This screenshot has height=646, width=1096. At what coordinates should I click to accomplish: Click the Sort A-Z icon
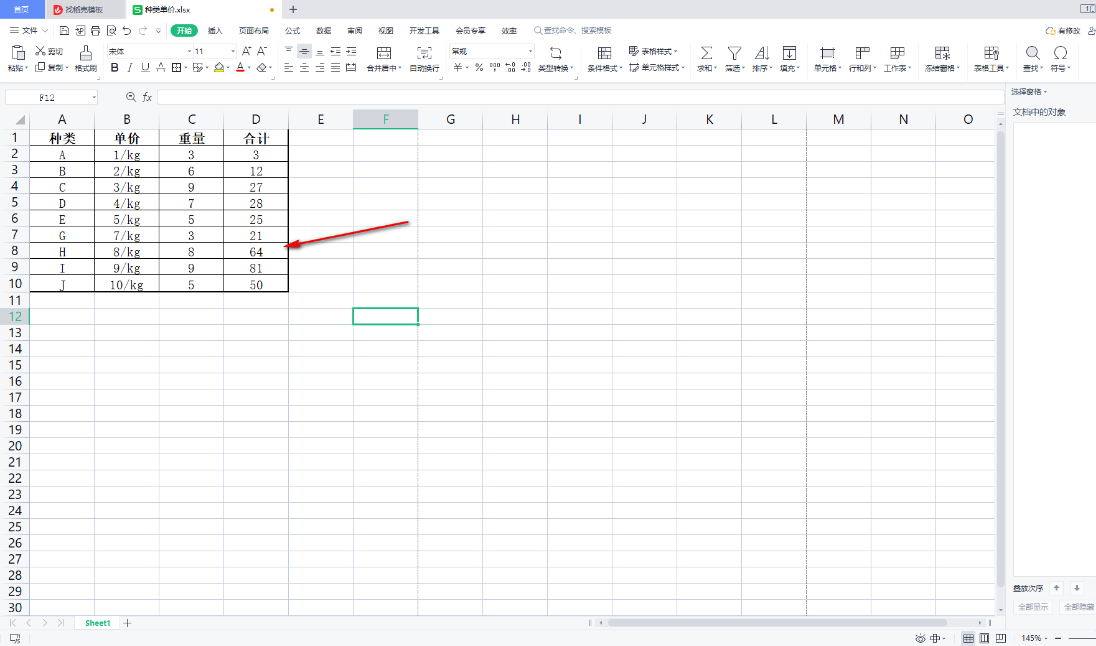pos(762,53)
